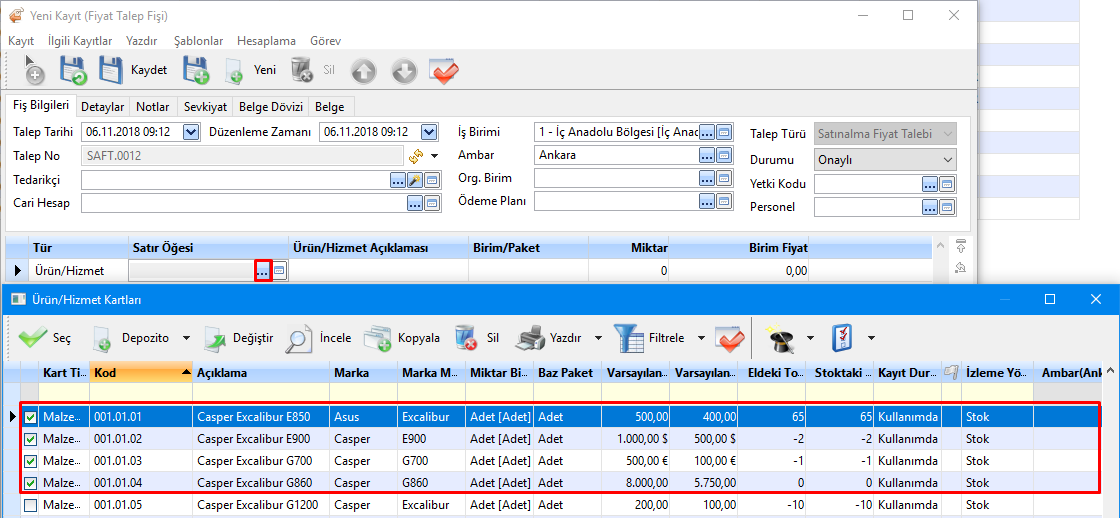
Task: Click the Satır Öğesi ellipsis browse button
Action: (x=263, y=271)
